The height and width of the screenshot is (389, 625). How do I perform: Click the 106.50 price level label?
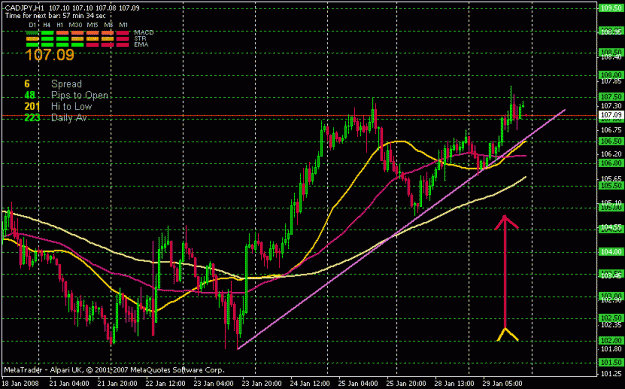tap(611, 141)
